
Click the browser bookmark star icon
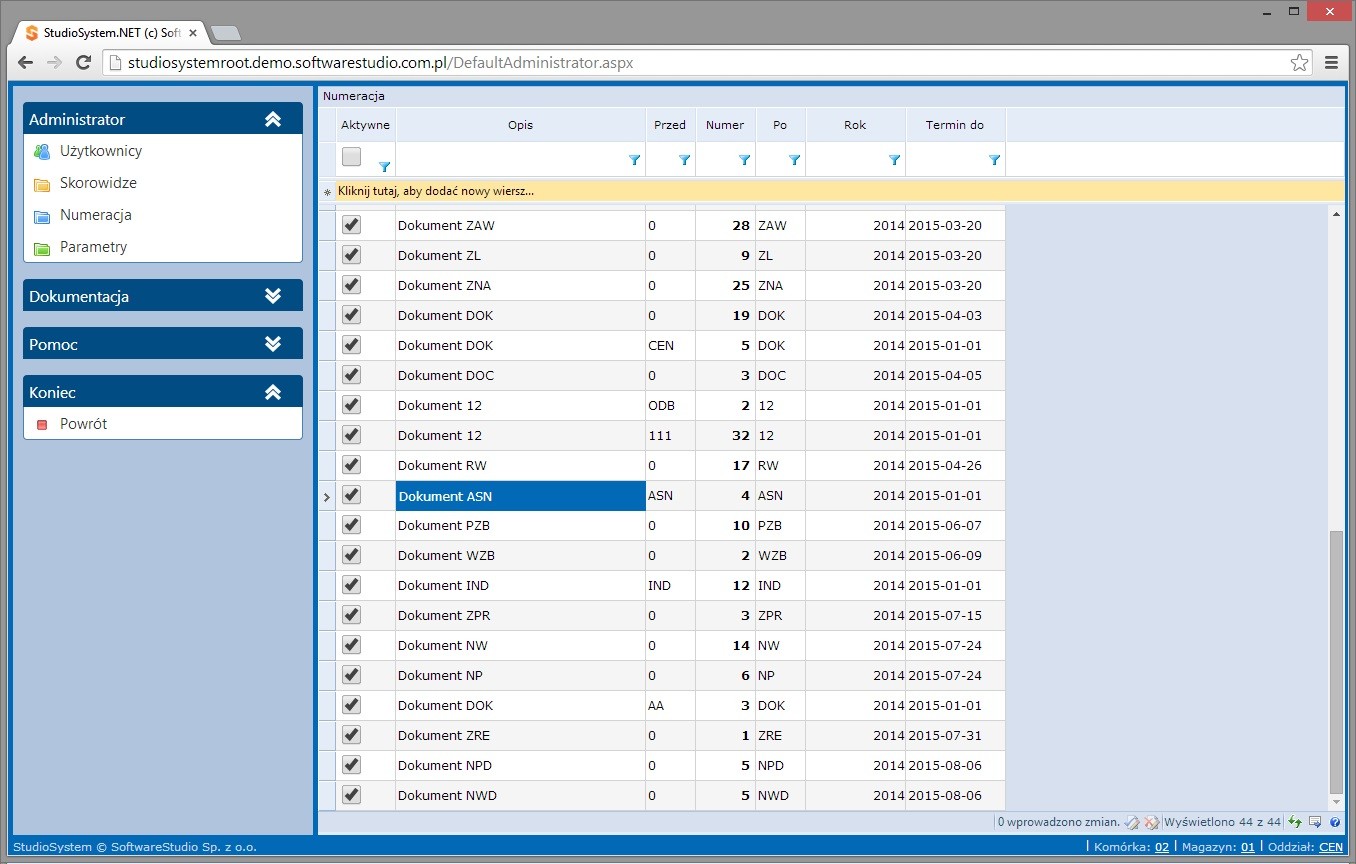pyautogui.click(x=1299, y=62)
